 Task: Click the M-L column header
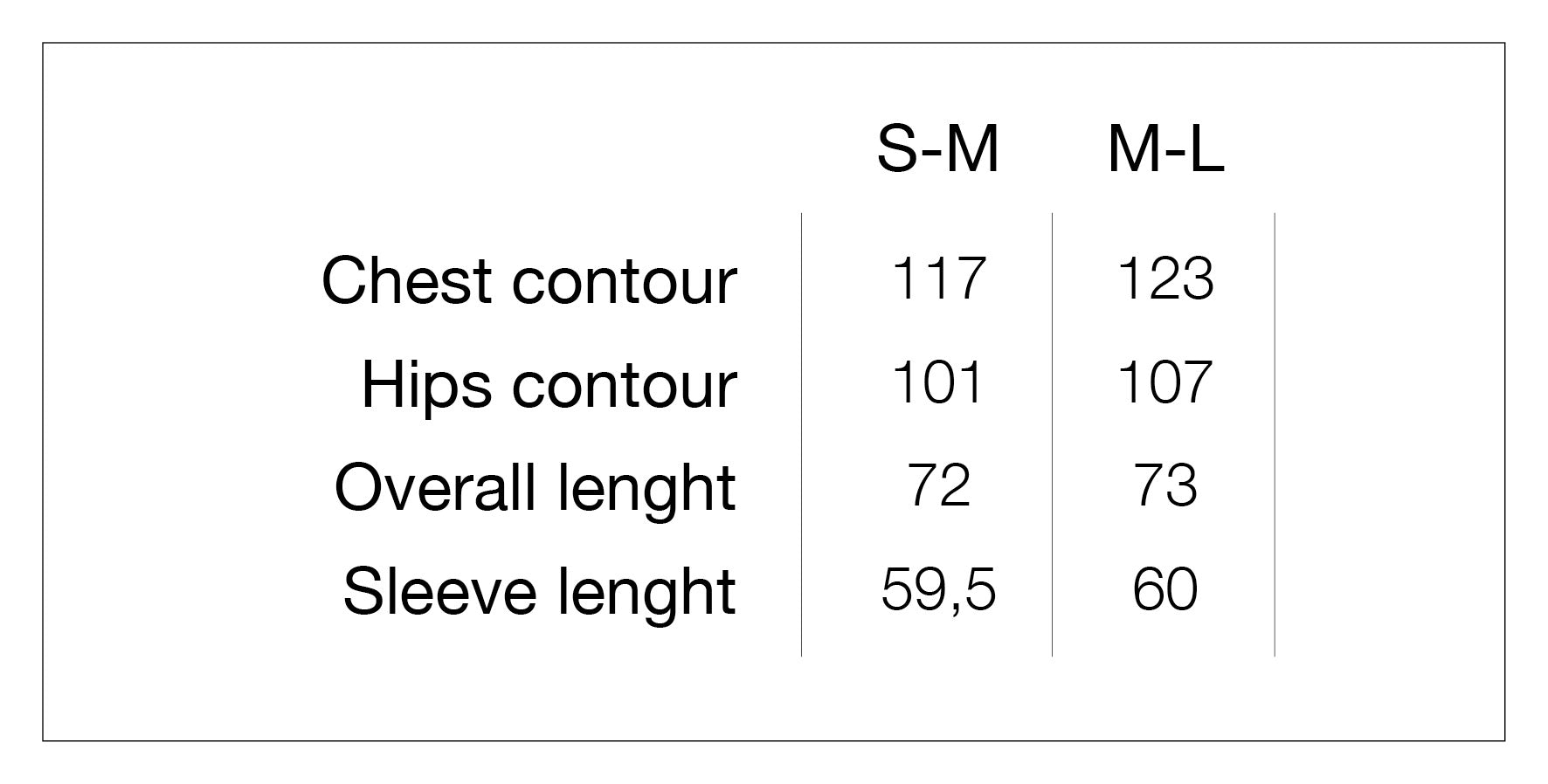coord(1165,149)
